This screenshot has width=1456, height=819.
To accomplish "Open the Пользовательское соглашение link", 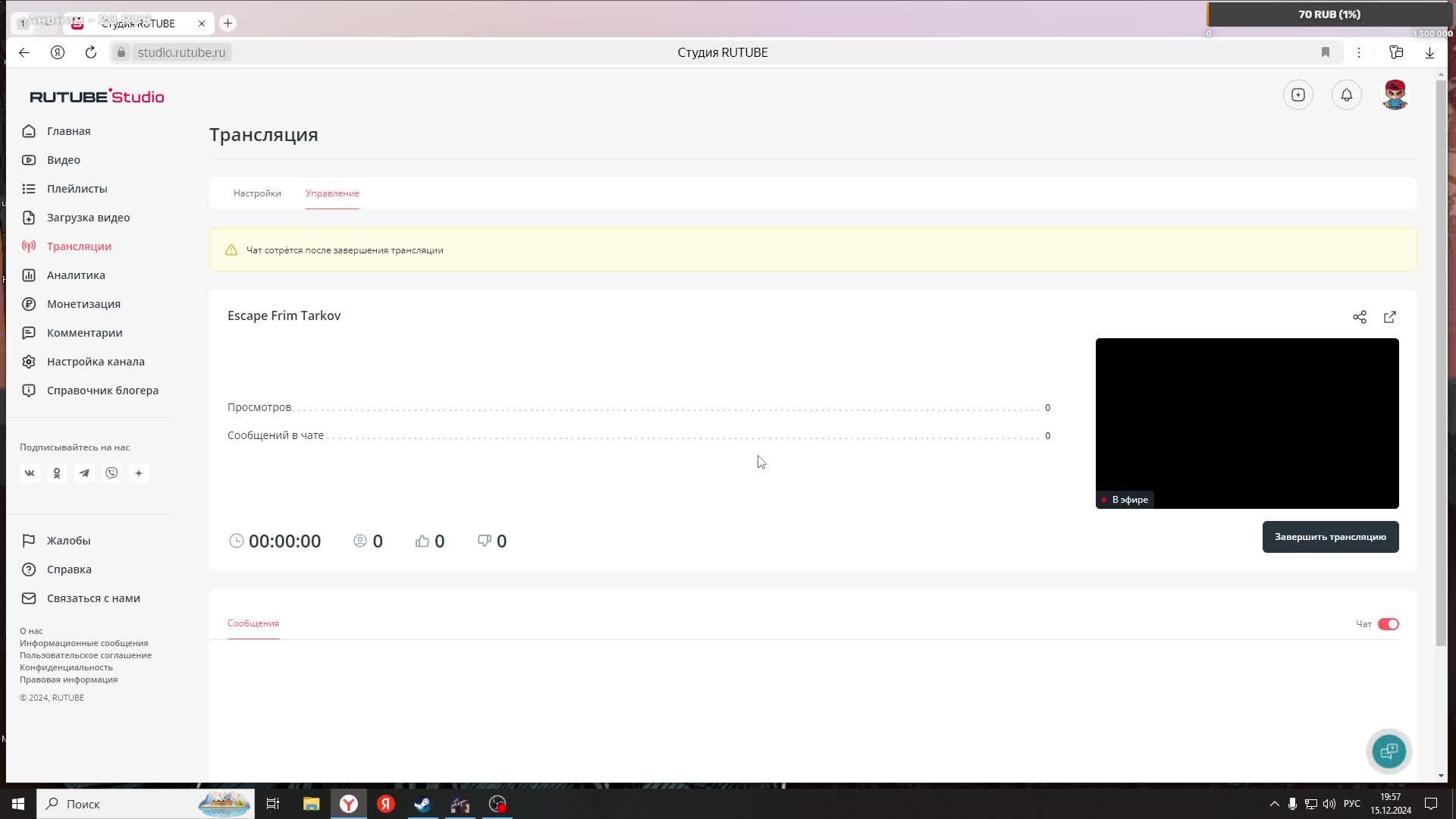I will pyautogui.click(x=86, y=655).
